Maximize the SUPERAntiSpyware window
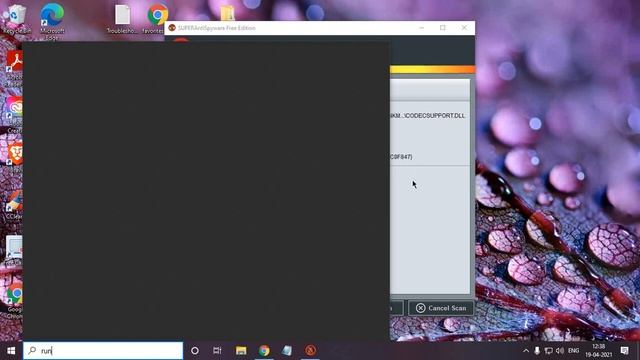640x360 pixels. coord(443,28)
